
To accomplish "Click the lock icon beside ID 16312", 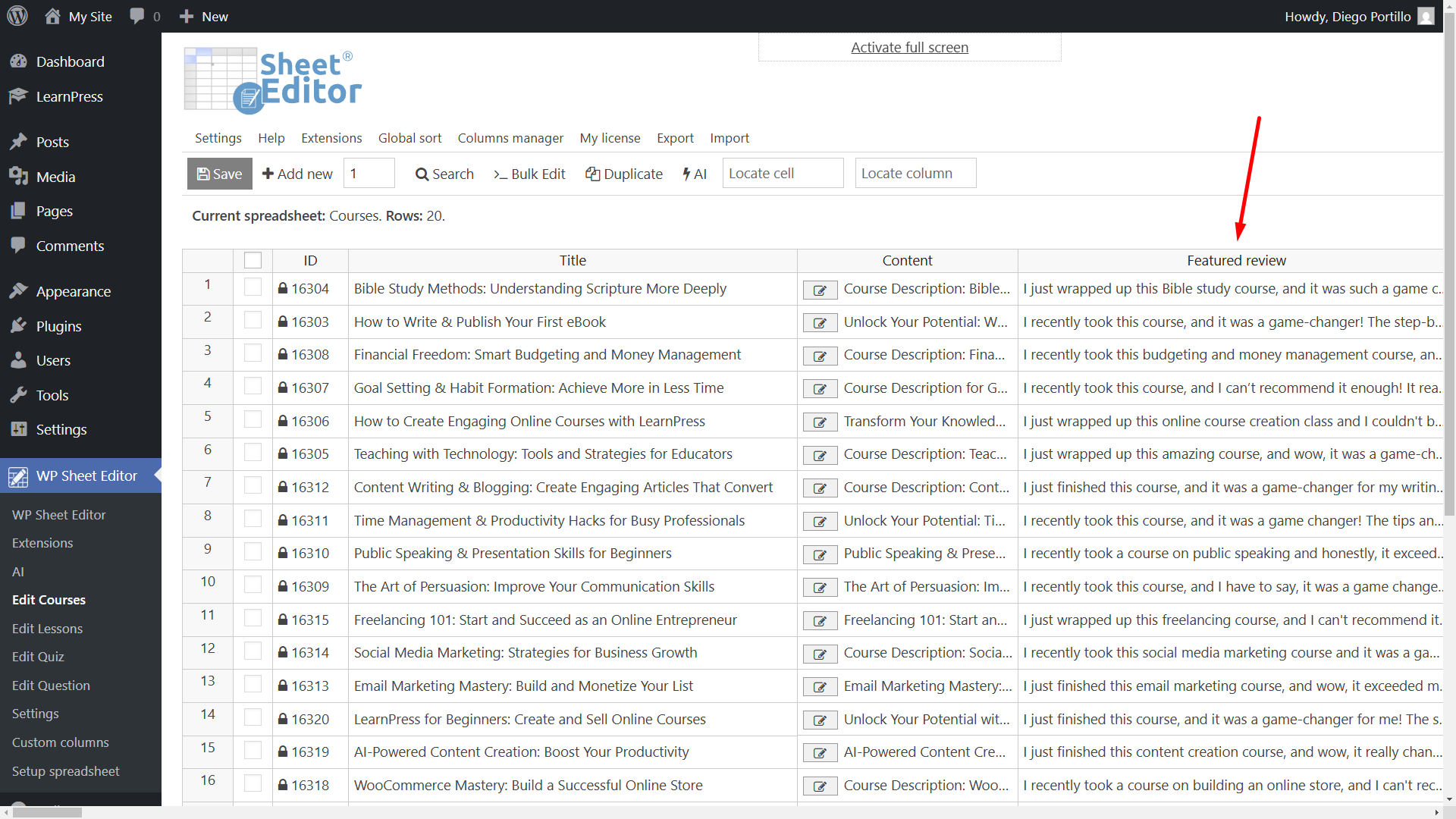I will pos(283,487).
